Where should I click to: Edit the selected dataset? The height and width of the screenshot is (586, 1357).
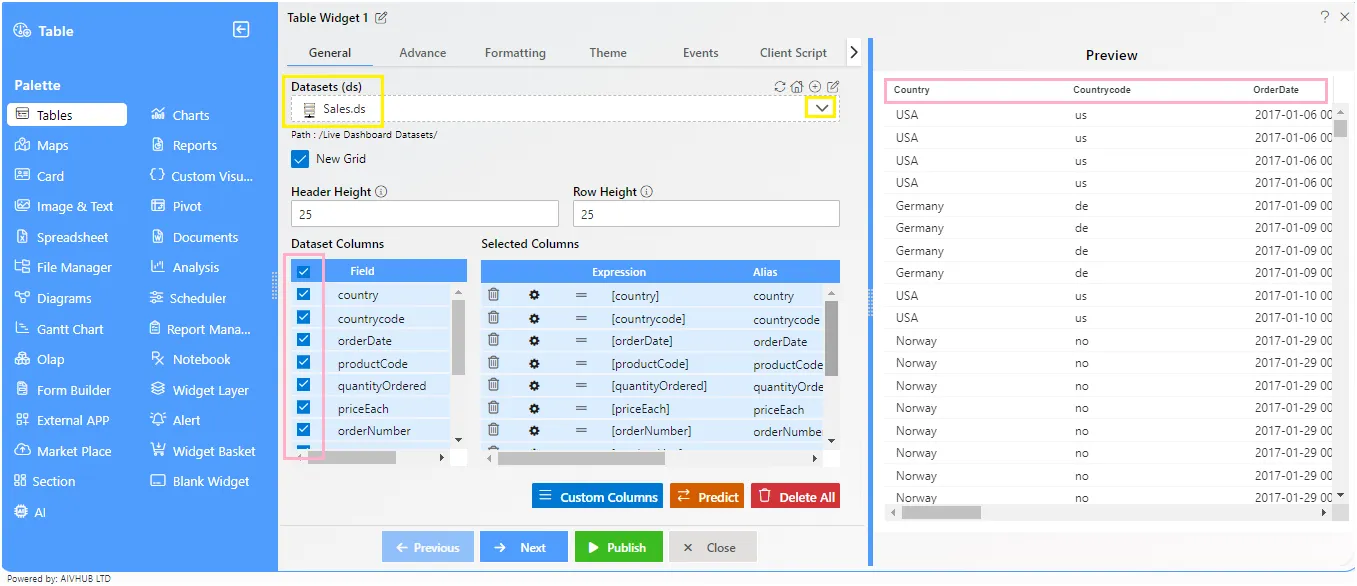pyautogui.click(x=833, y=87)
